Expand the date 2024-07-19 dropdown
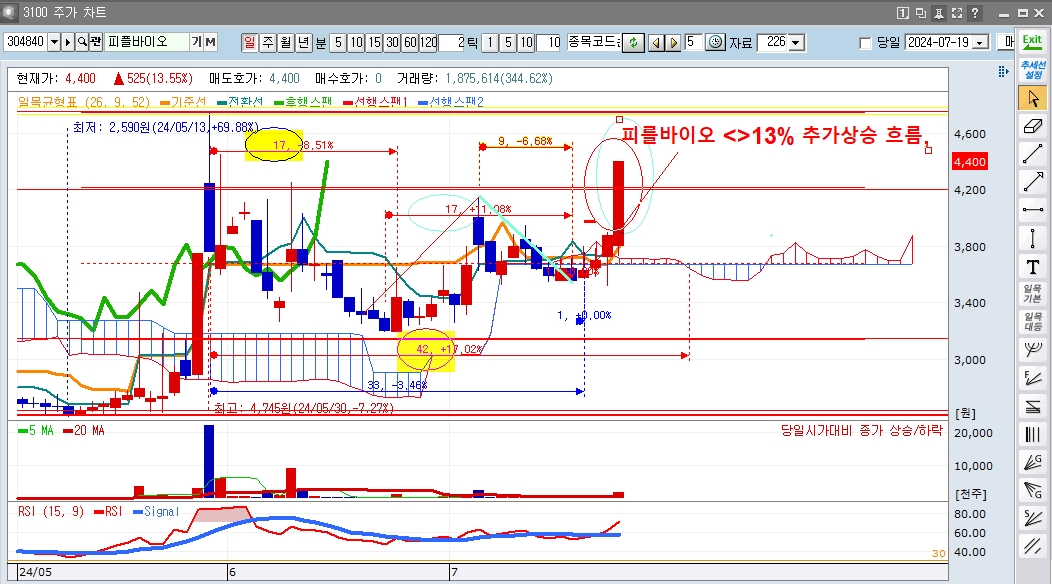The width and height of the screenshot is (1052, 584). [979, 42]
